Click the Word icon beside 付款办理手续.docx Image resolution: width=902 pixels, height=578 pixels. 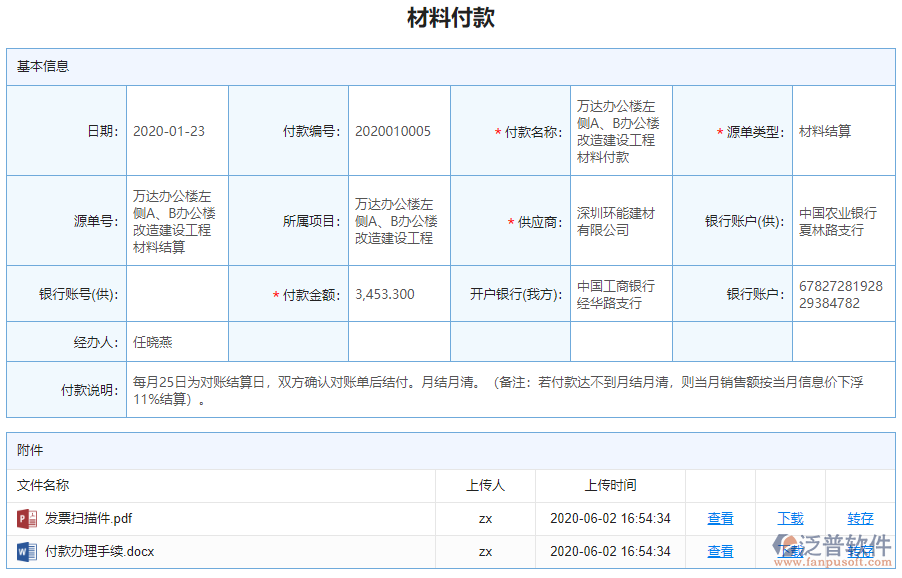pyautogui.click(x=22, y=551)
